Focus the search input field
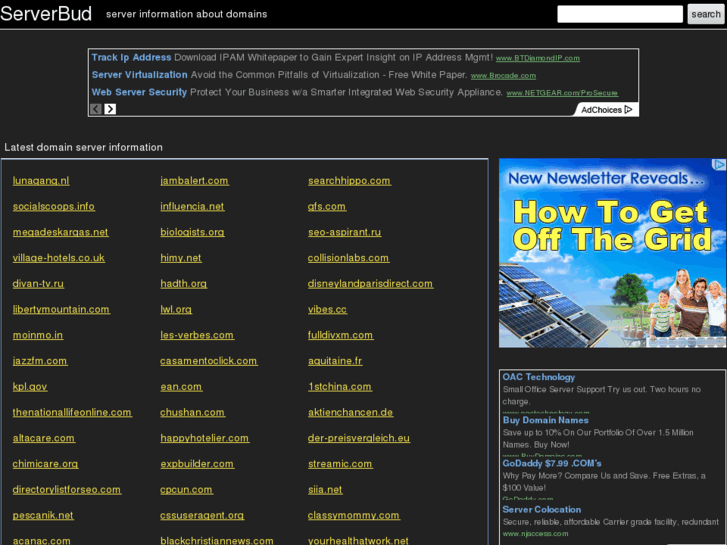 (x=620, y=14)
